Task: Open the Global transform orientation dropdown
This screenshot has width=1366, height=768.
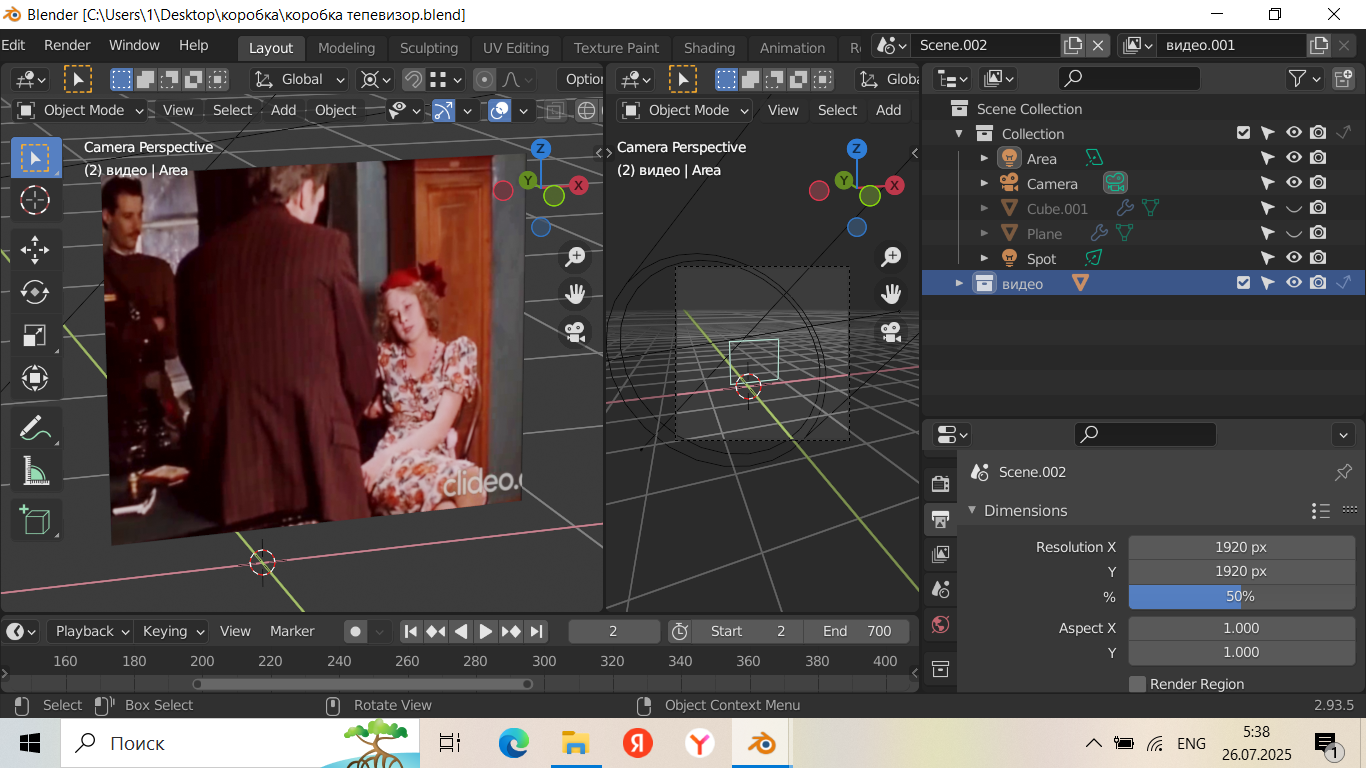Action: pos(299,79)
